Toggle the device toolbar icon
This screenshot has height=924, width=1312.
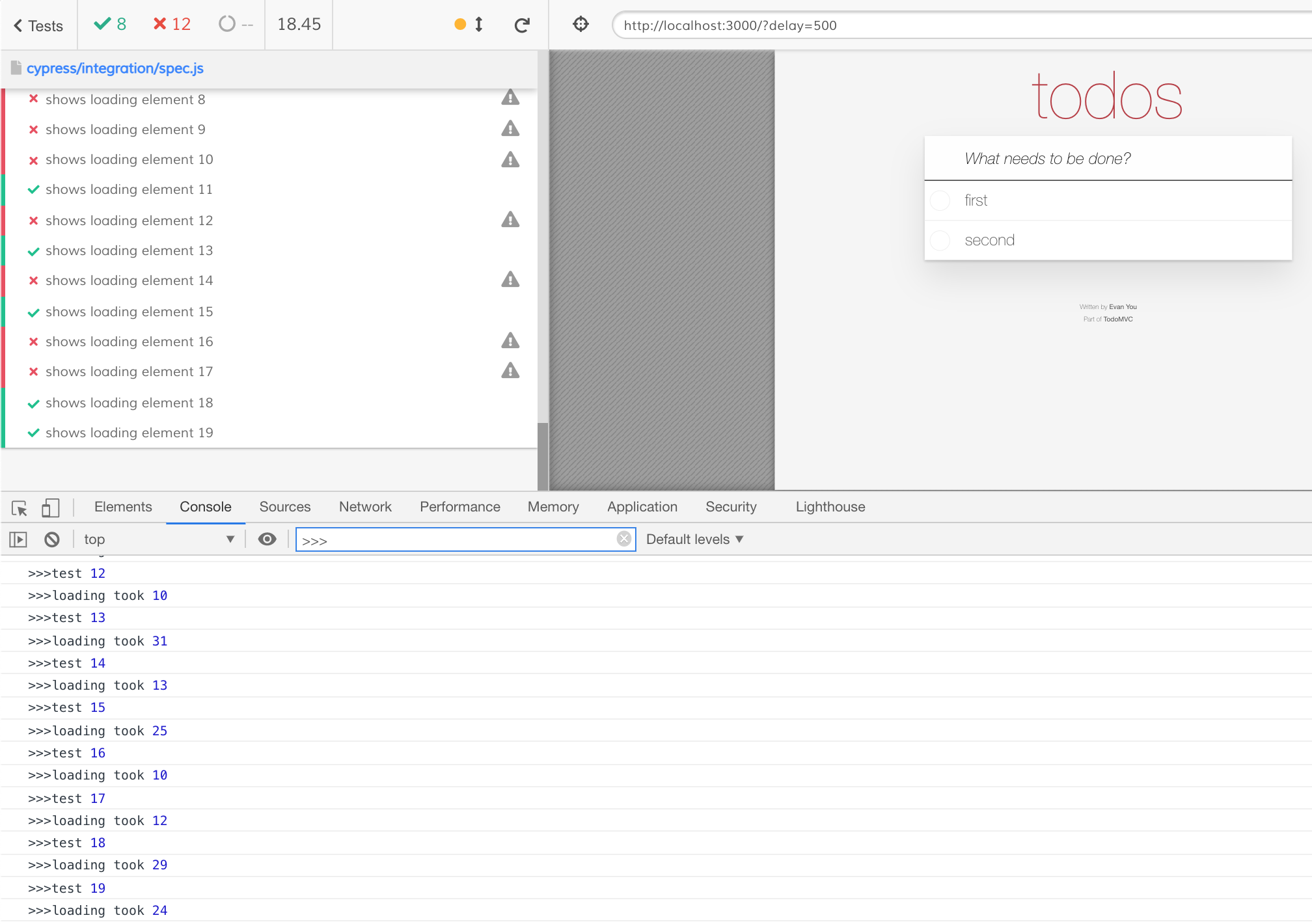click(x=50, y=508)
